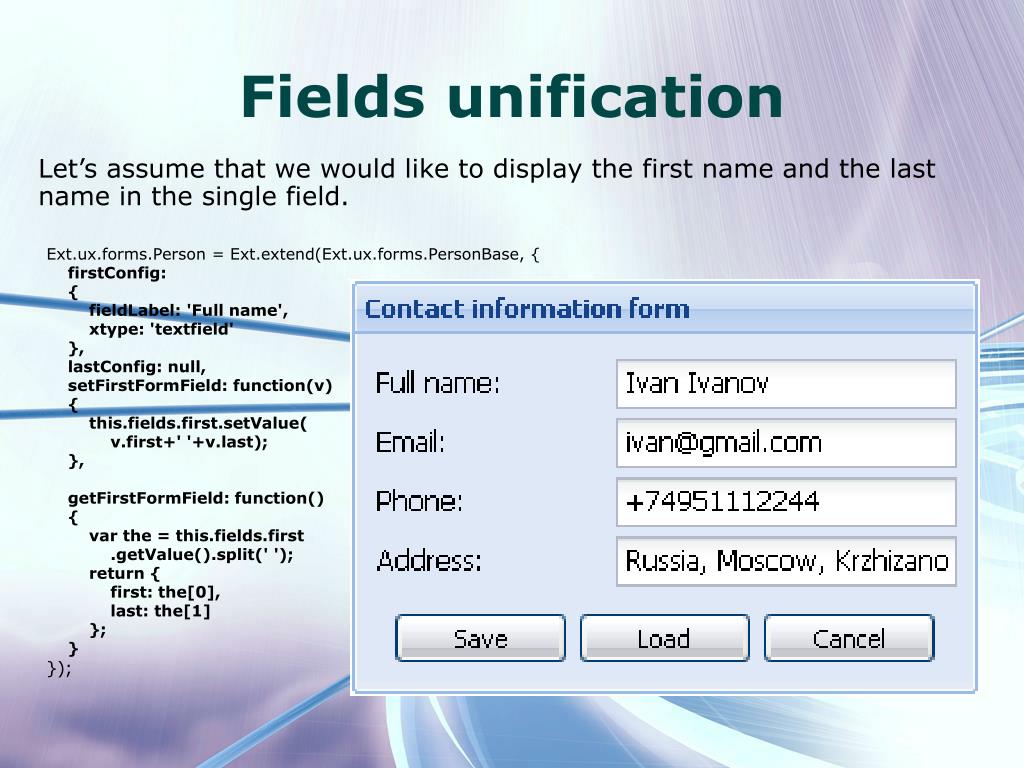Click the Save button
1024x768 pixels.
point(480,638)
